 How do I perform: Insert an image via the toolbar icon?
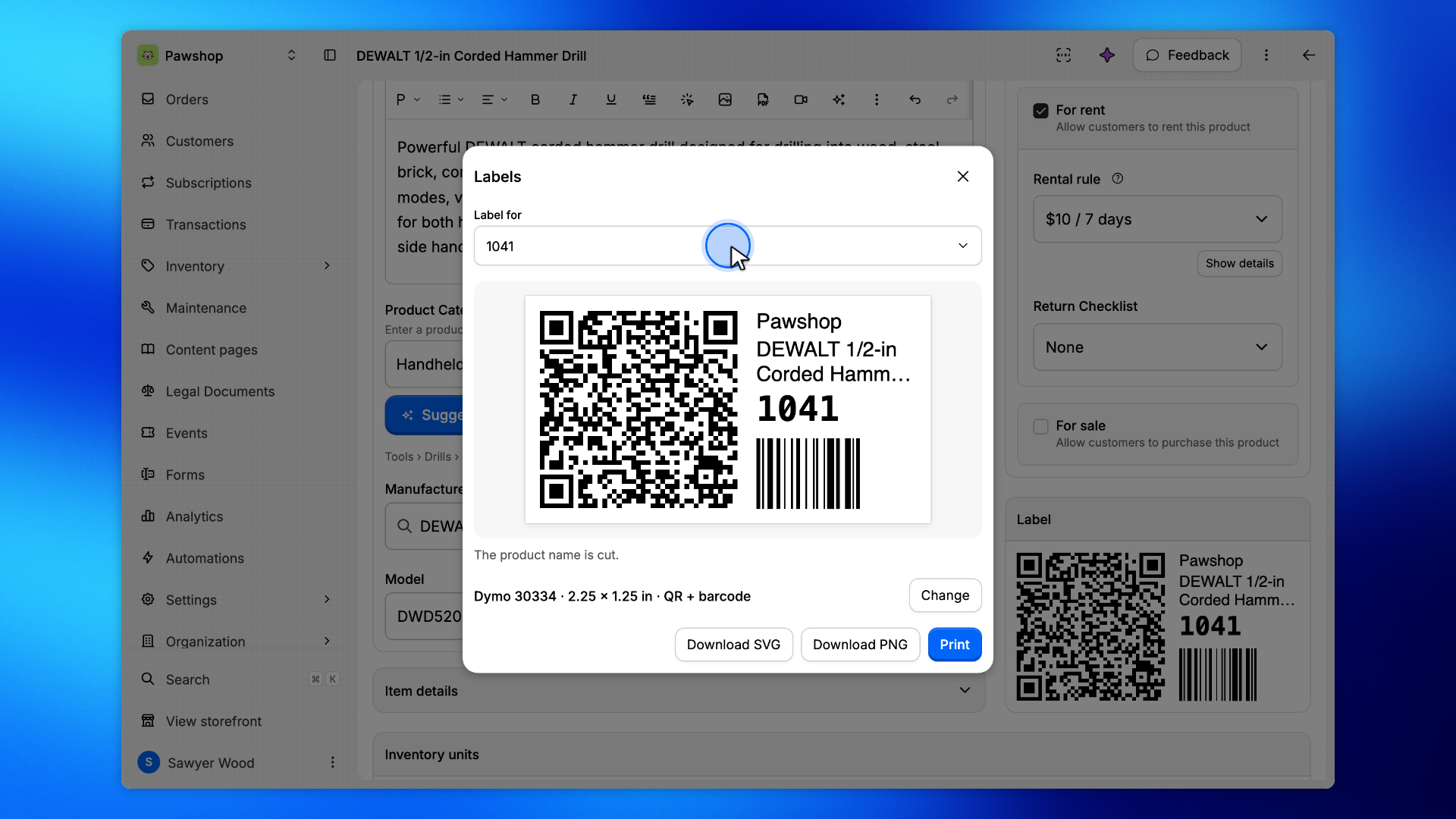coord(725,99)
